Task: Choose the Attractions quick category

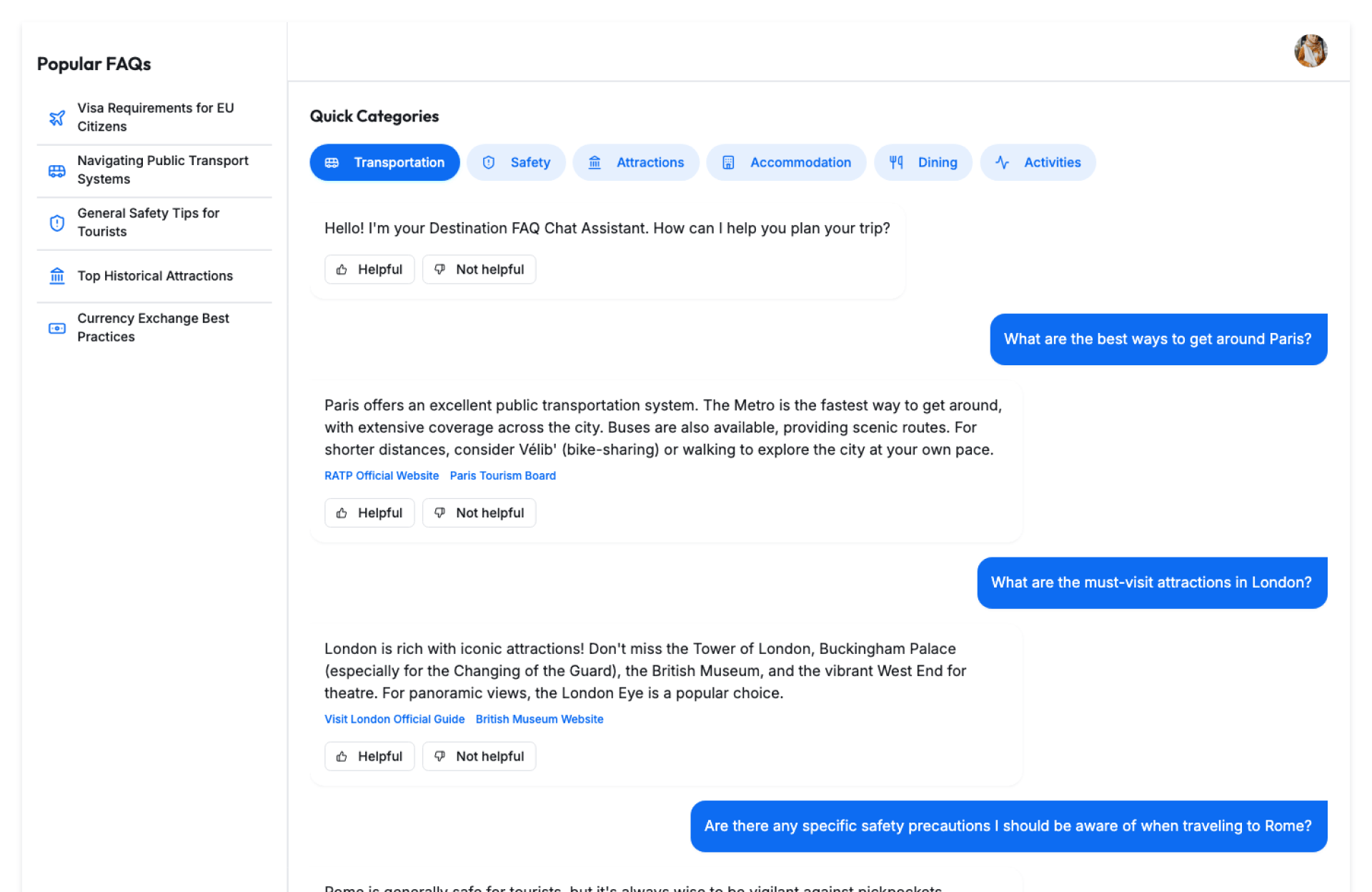Action: pos(635,162)
